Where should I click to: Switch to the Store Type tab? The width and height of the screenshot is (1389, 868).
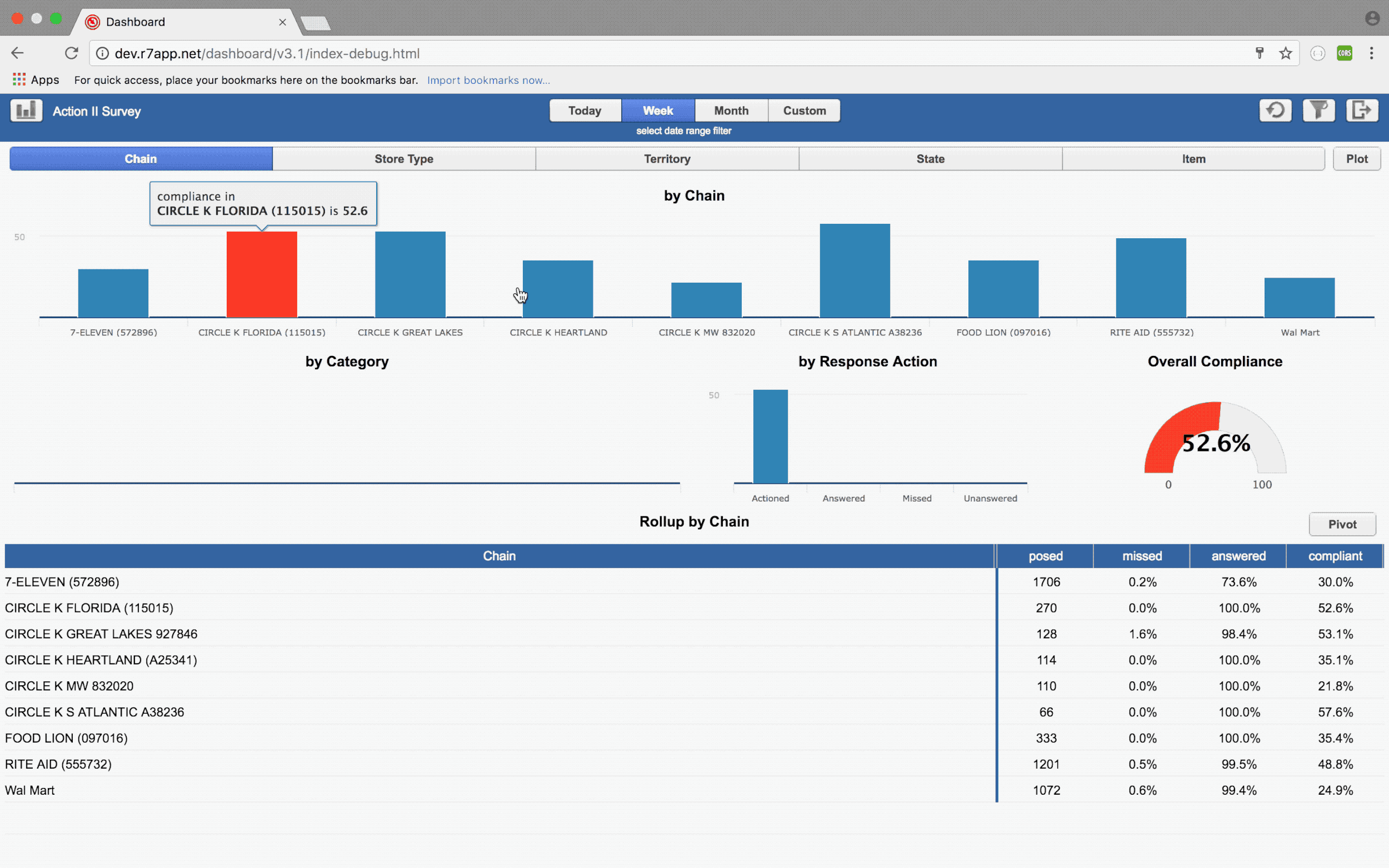tap(404, 158)
